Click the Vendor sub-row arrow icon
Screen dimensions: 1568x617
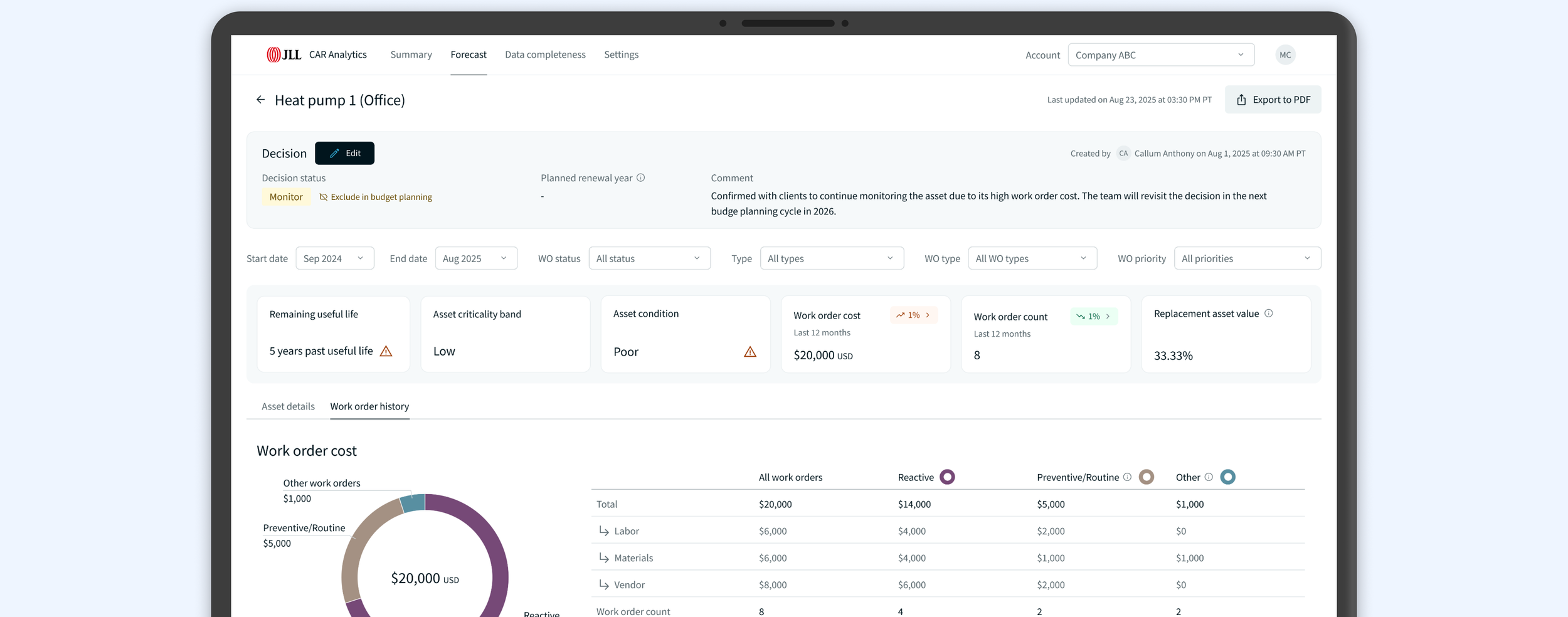[x=604, y=584]
